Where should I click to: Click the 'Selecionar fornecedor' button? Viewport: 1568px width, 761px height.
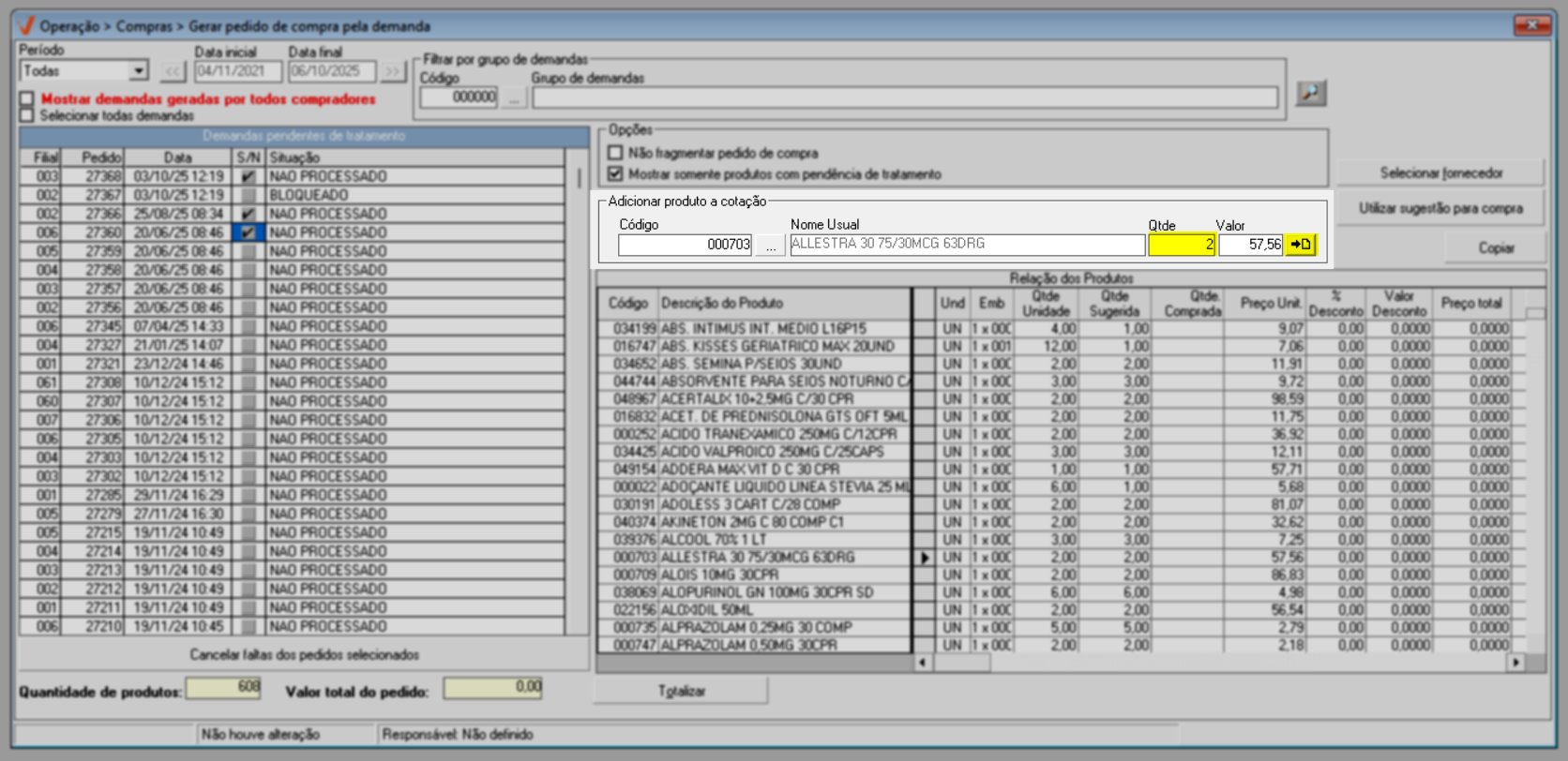pos(1440,172)
